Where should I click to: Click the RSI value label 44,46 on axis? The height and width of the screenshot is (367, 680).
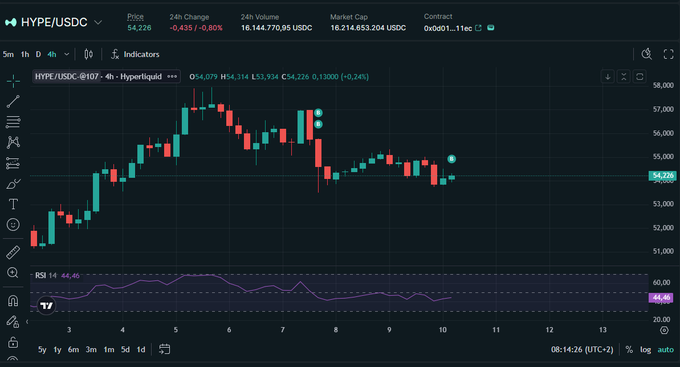[661, 298]
